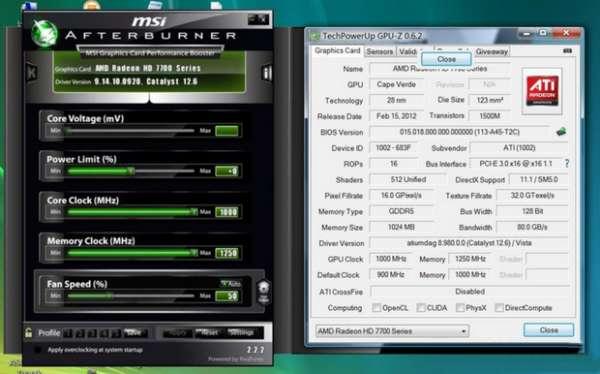The height and width of the screenshot is (374, 600).
Task: Click the Reset button in Afterburner
Action: pyautogui.click(x=209, y=333)
